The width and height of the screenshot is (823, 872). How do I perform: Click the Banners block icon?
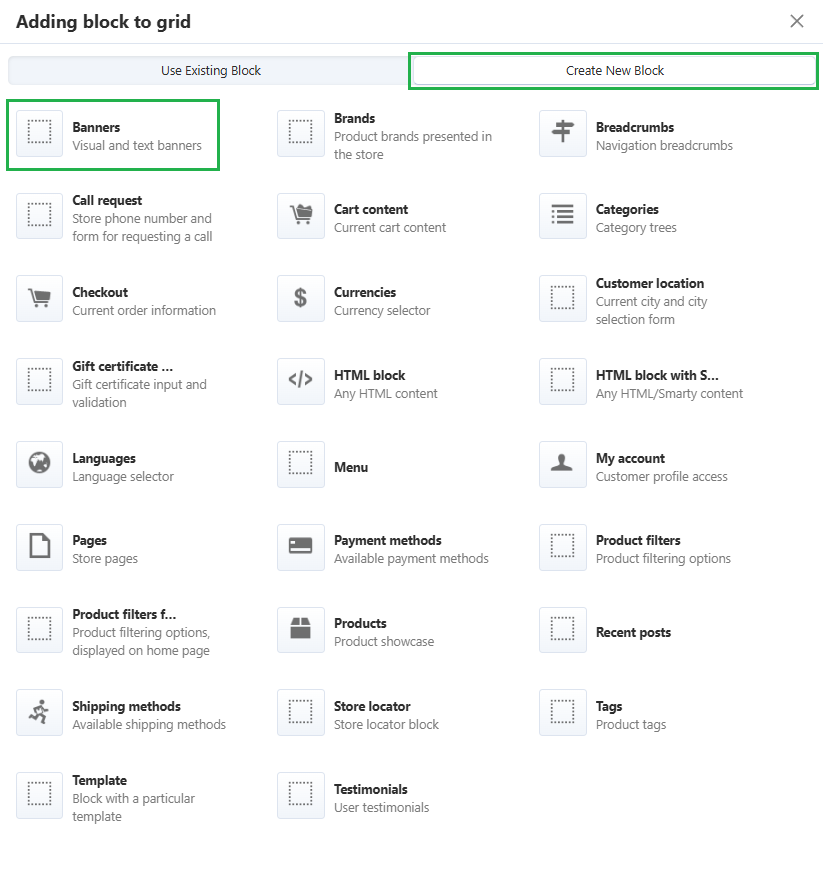[39, 133]
